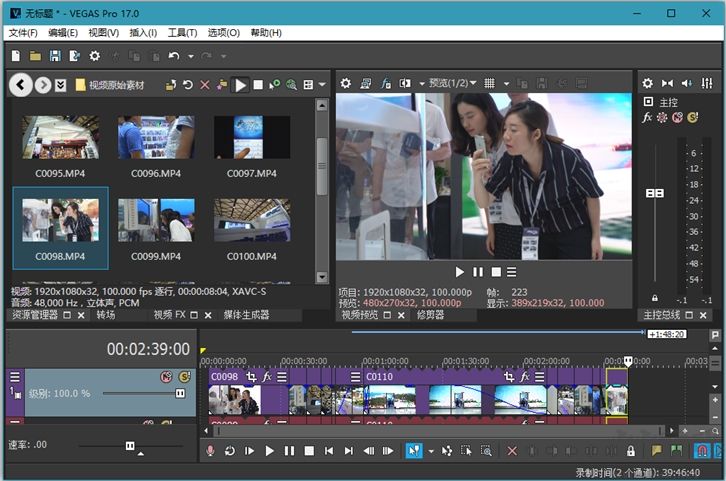Open the 工具(T) menu
The image size is (726, 481).
point(183,33)
